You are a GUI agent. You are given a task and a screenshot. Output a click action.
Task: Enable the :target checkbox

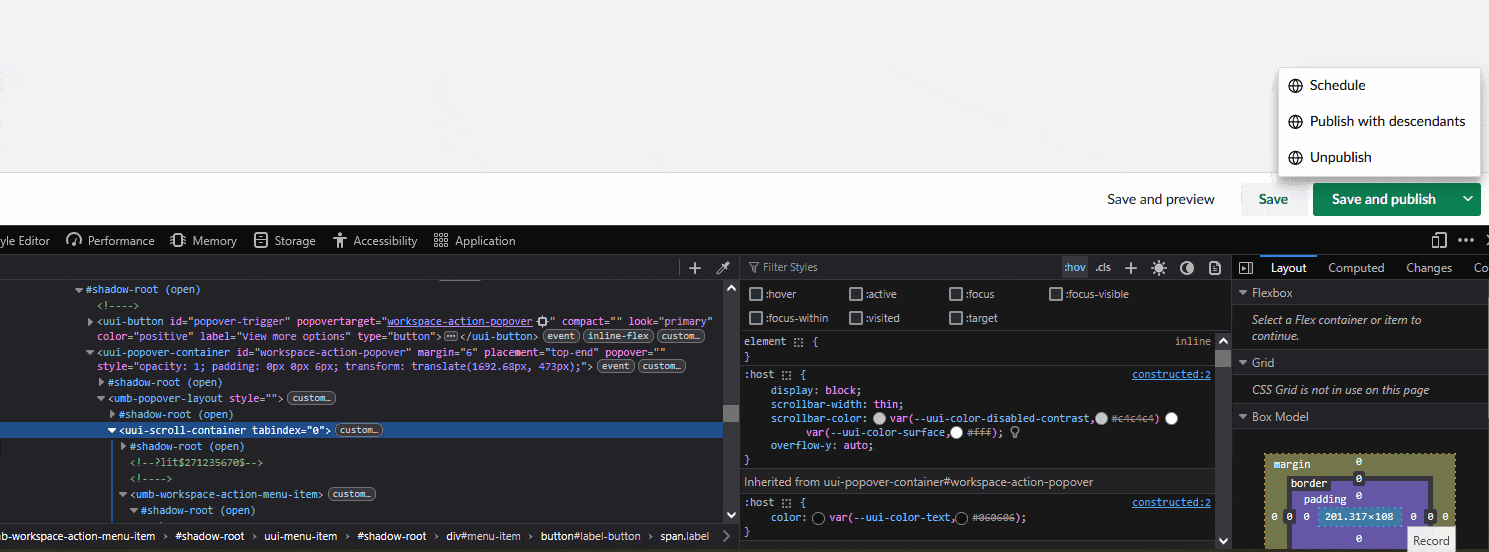tap(956, 318)
